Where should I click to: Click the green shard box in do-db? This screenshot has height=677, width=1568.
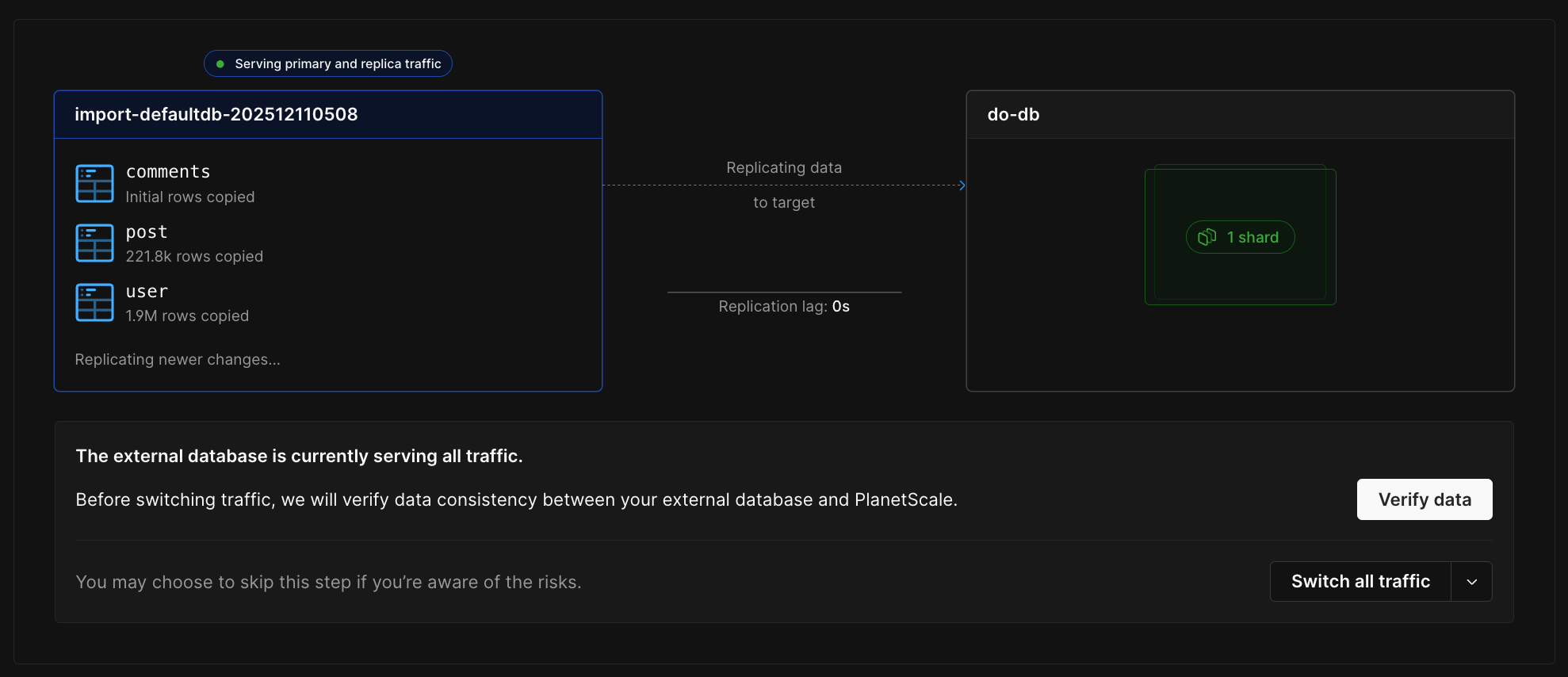(x=1241, y=235)
